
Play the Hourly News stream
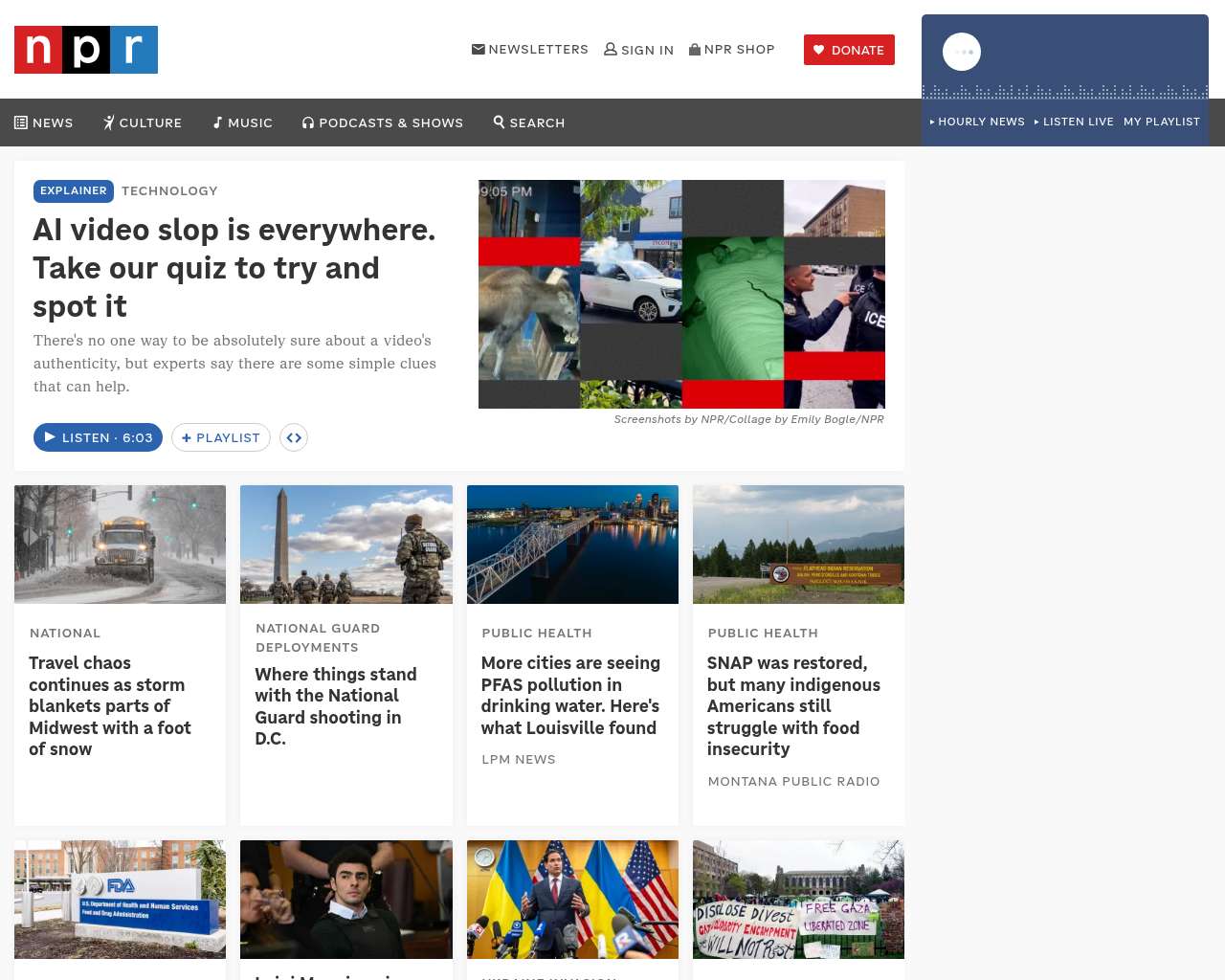click(977, 122)
